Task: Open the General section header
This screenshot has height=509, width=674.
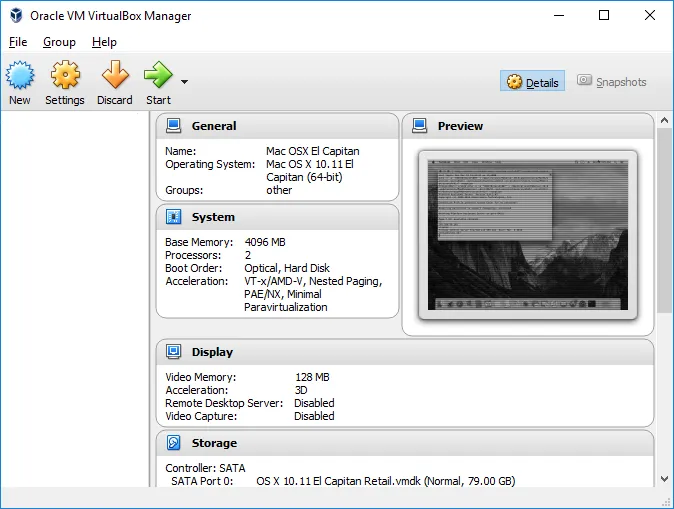Action: [x=278, y=126]
